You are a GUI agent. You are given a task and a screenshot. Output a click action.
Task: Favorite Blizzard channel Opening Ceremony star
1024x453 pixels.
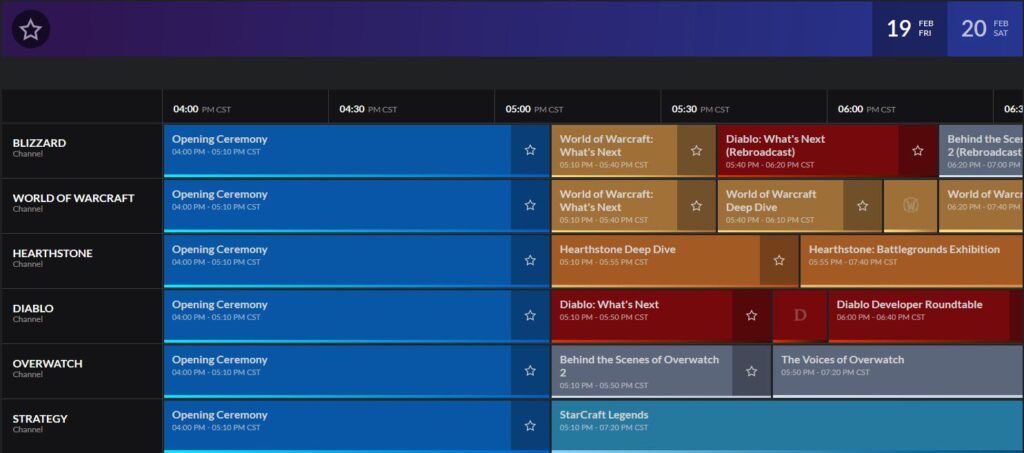click(x=530, y=150)
